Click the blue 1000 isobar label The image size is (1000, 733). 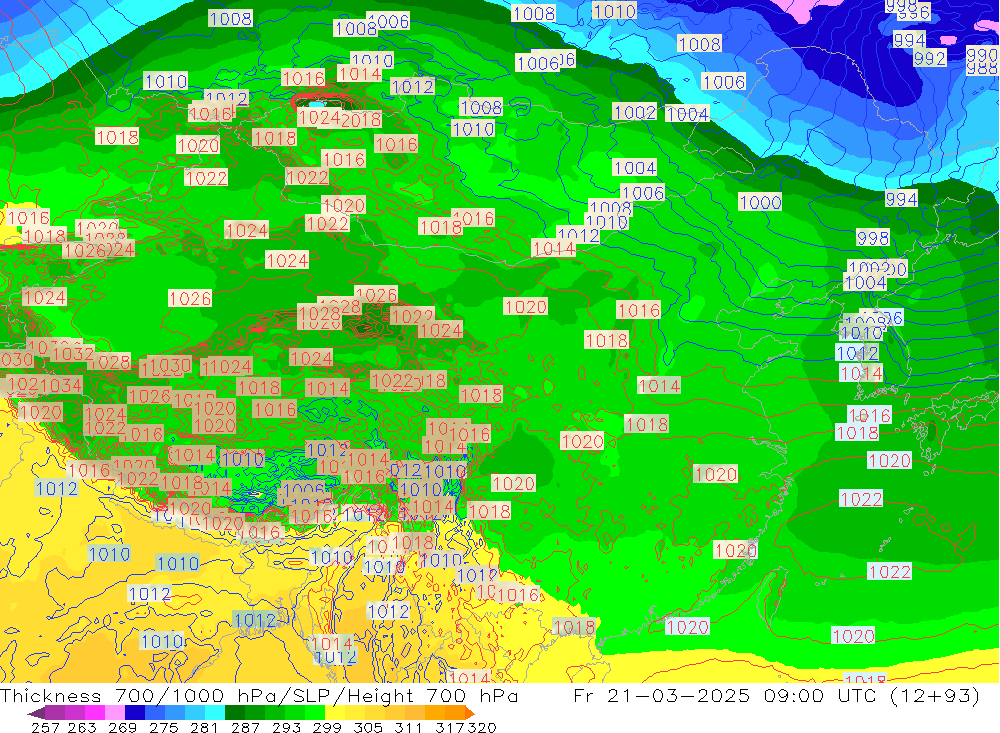tap(760, 202)
